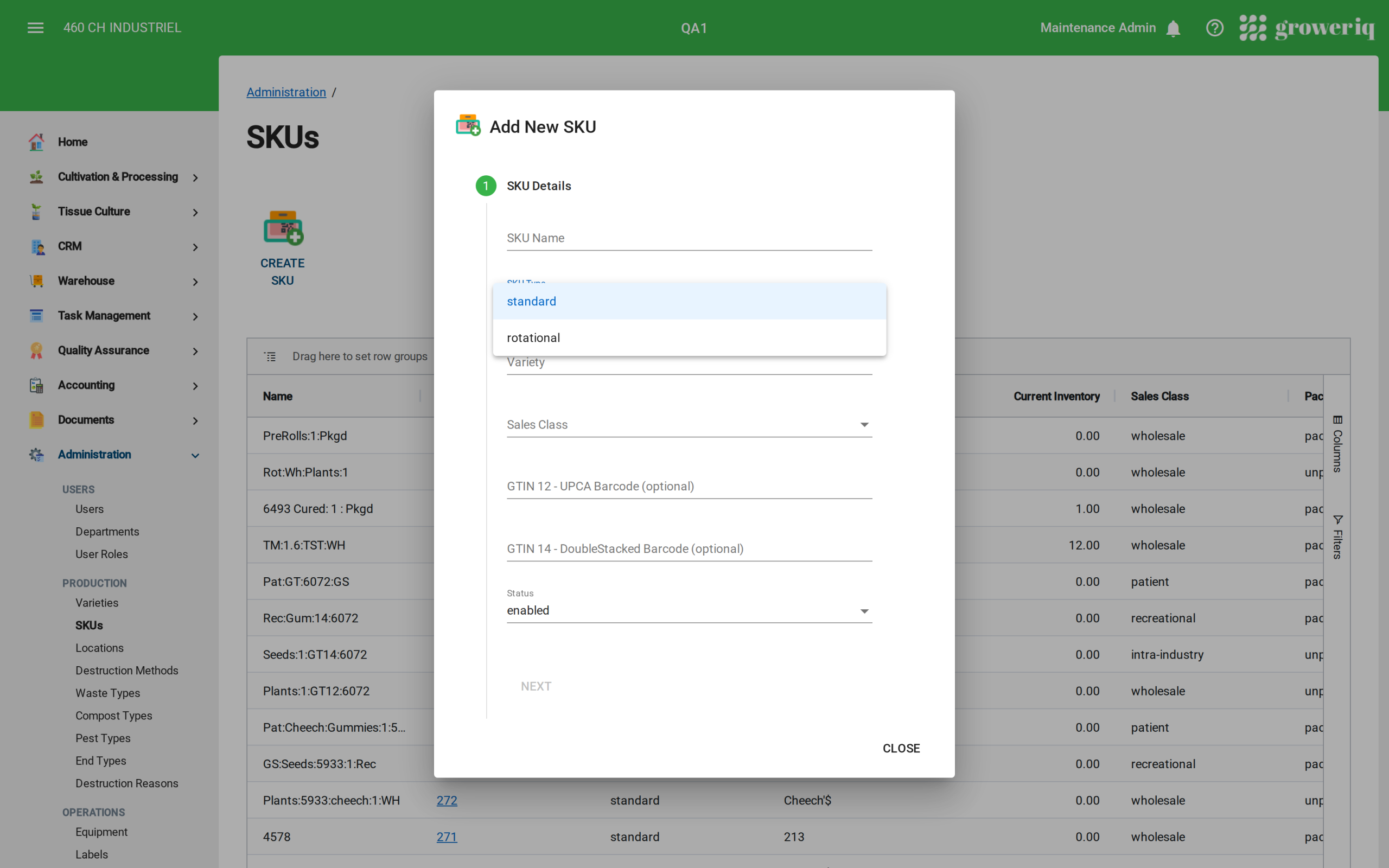
Task: Follow the Administration breadcrumb link
Action: (x=286, y=92)
